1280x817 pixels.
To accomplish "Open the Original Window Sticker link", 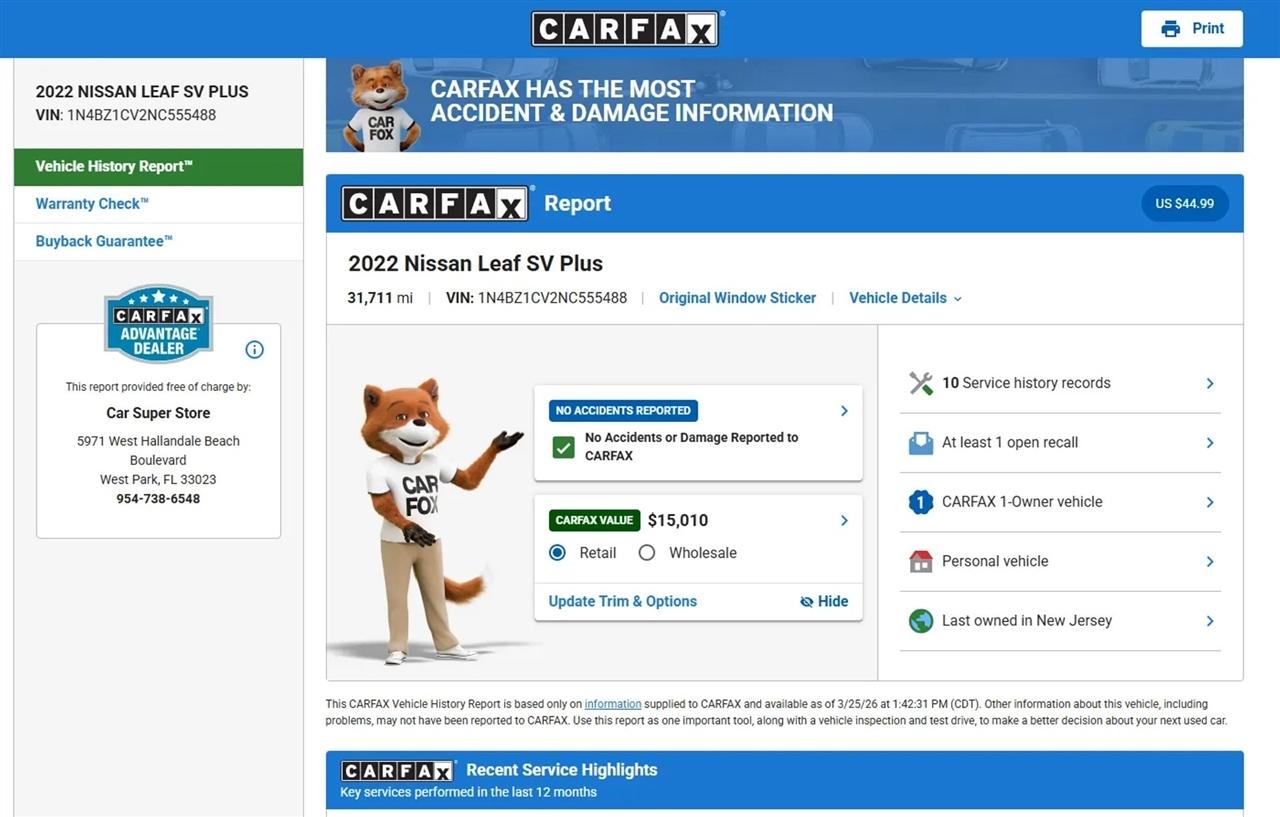I will (x=737, y=298).
